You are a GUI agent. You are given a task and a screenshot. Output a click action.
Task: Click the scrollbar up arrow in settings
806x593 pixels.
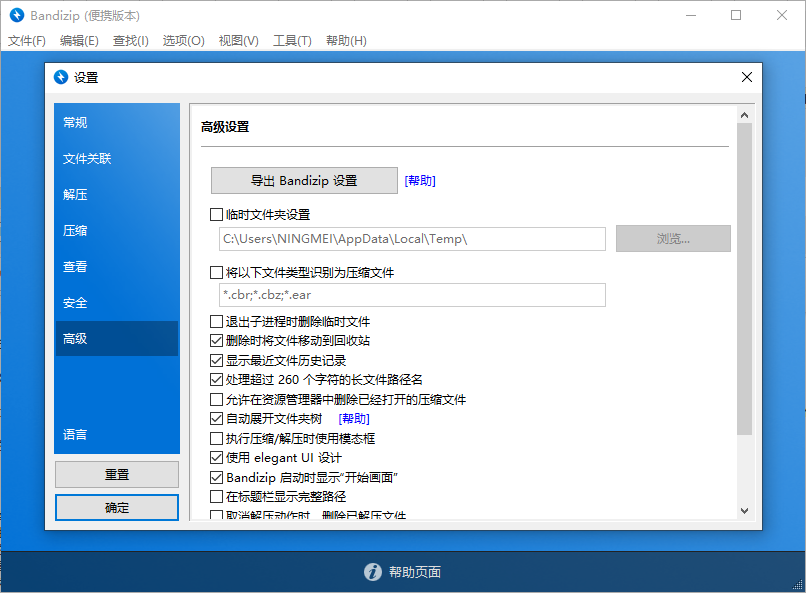[x=744, y=115]
